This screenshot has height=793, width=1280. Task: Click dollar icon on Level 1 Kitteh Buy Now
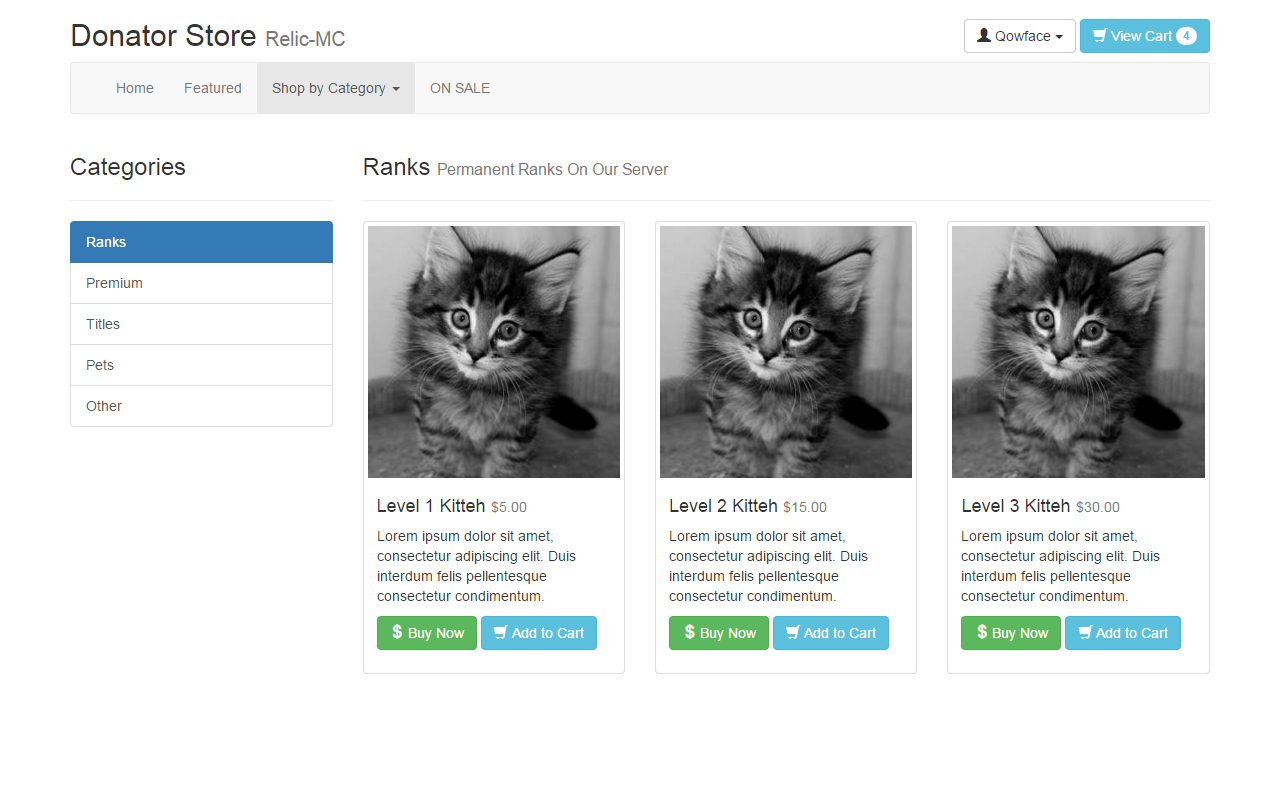pos(397,632)
